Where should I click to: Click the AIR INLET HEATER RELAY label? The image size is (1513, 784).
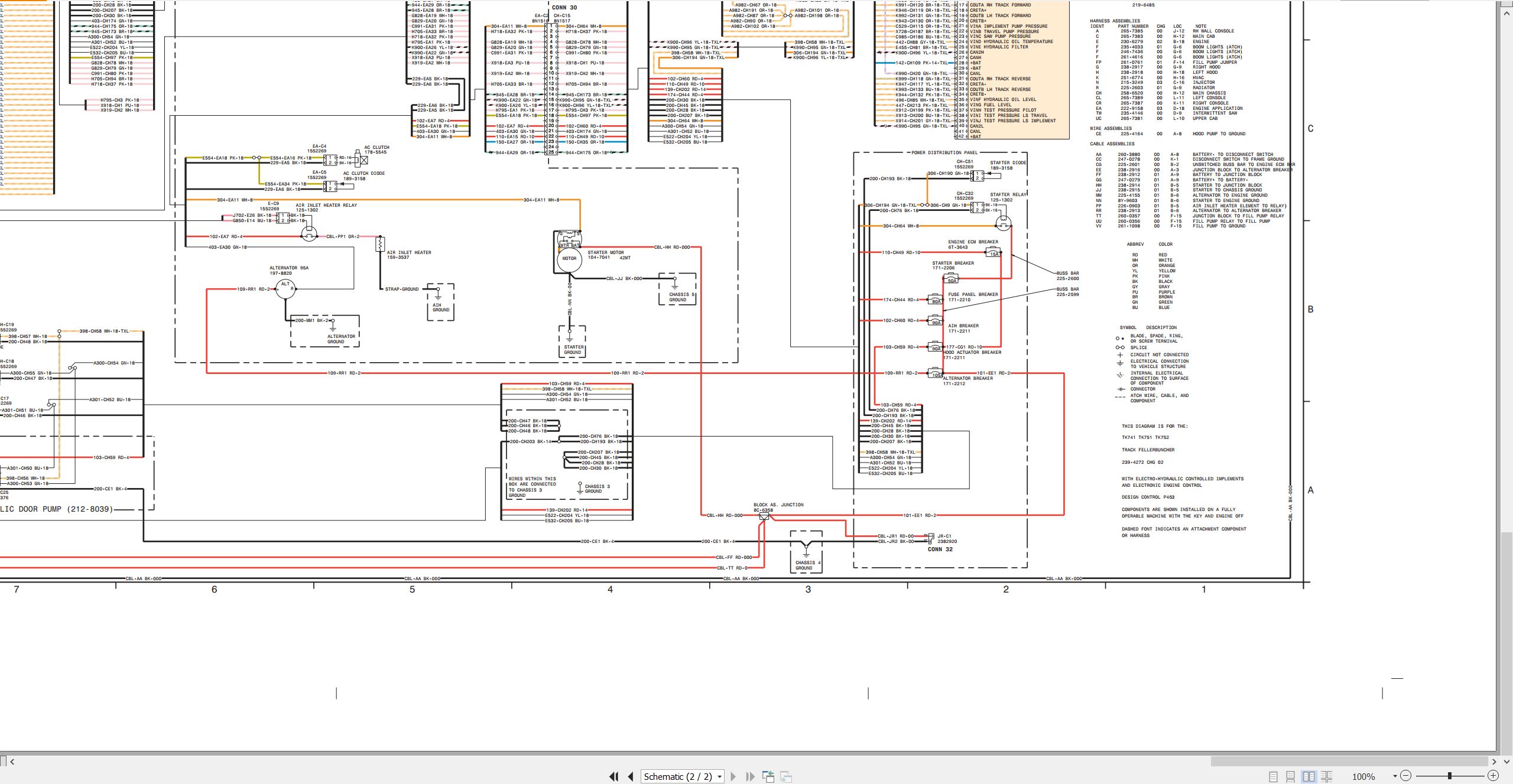pos(326,205)
